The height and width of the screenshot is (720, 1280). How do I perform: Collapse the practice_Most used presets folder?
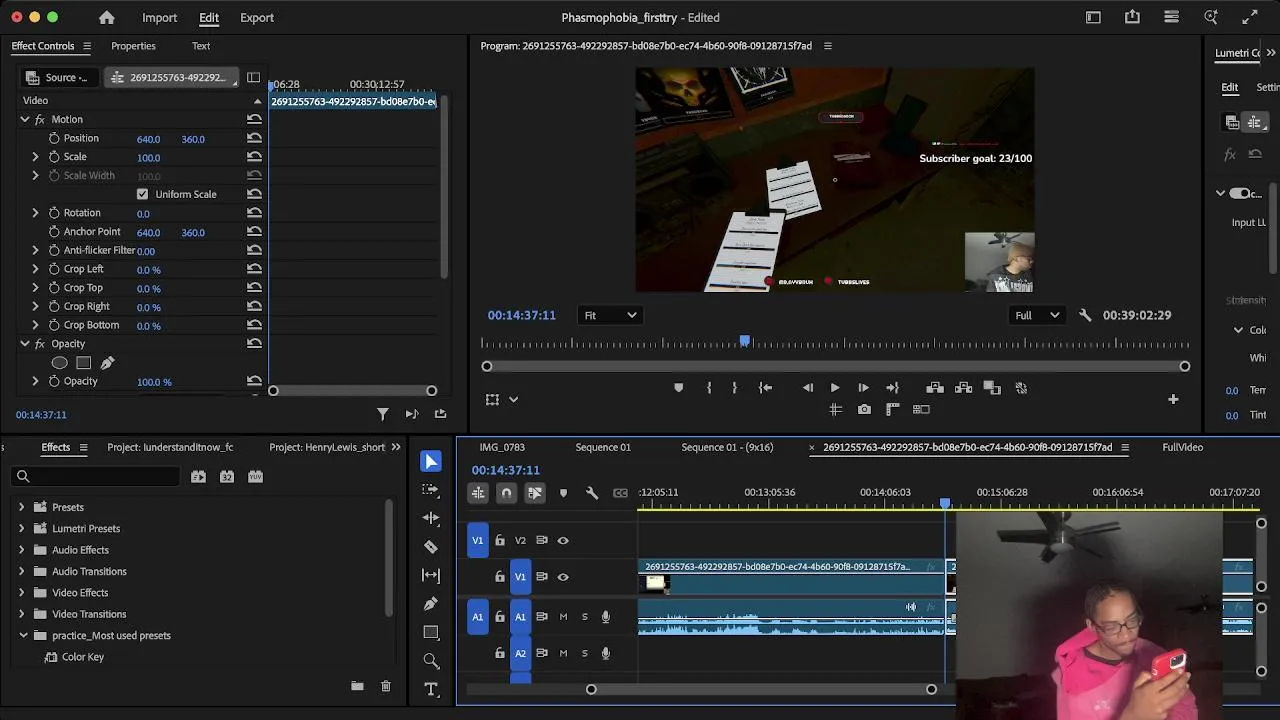point(22,636)
